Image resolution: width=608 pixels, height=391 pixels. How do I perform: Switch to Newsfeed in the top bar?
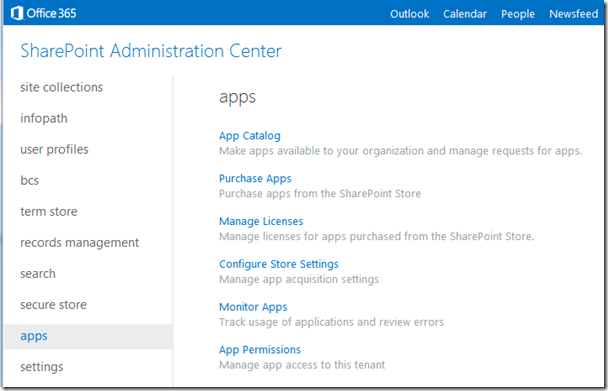[x=573, y=14]
